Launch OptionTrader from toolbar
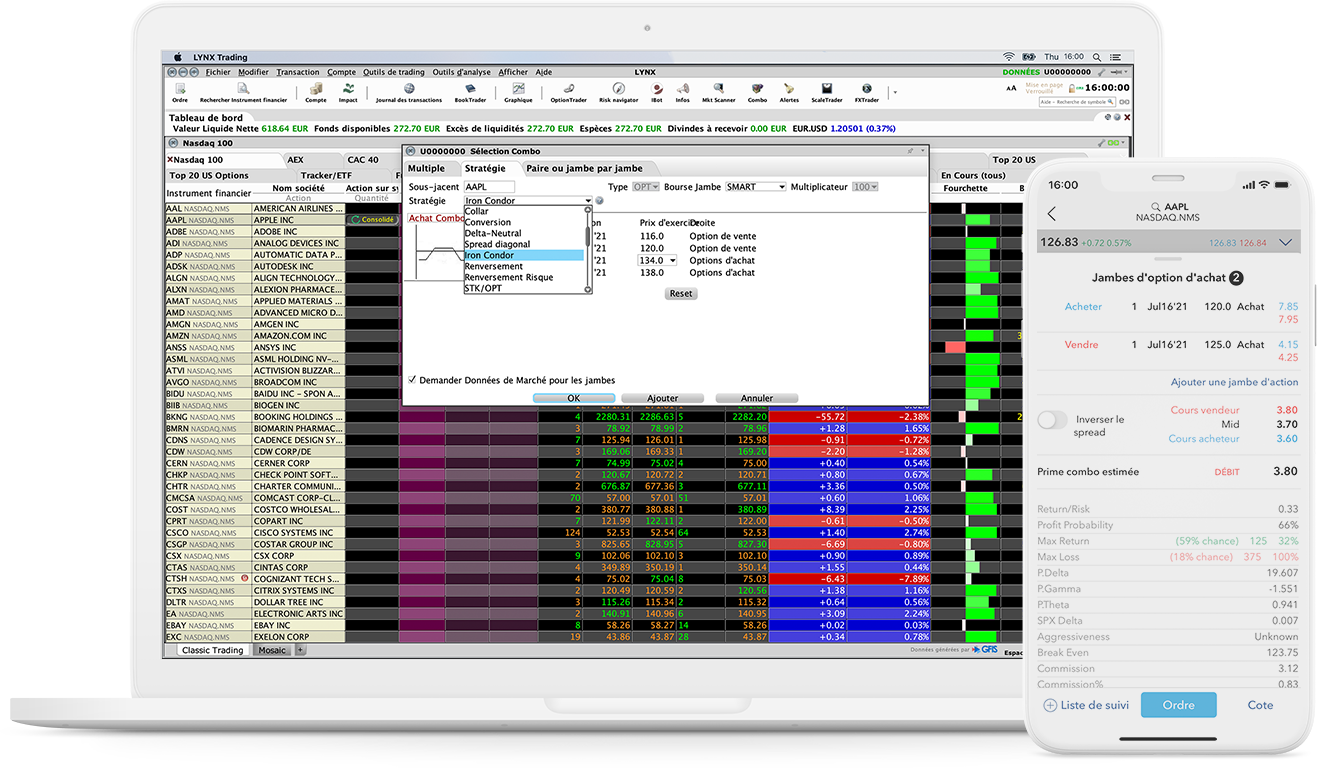The height and width of the screenshot is (768, 1328). pos(568,93)
